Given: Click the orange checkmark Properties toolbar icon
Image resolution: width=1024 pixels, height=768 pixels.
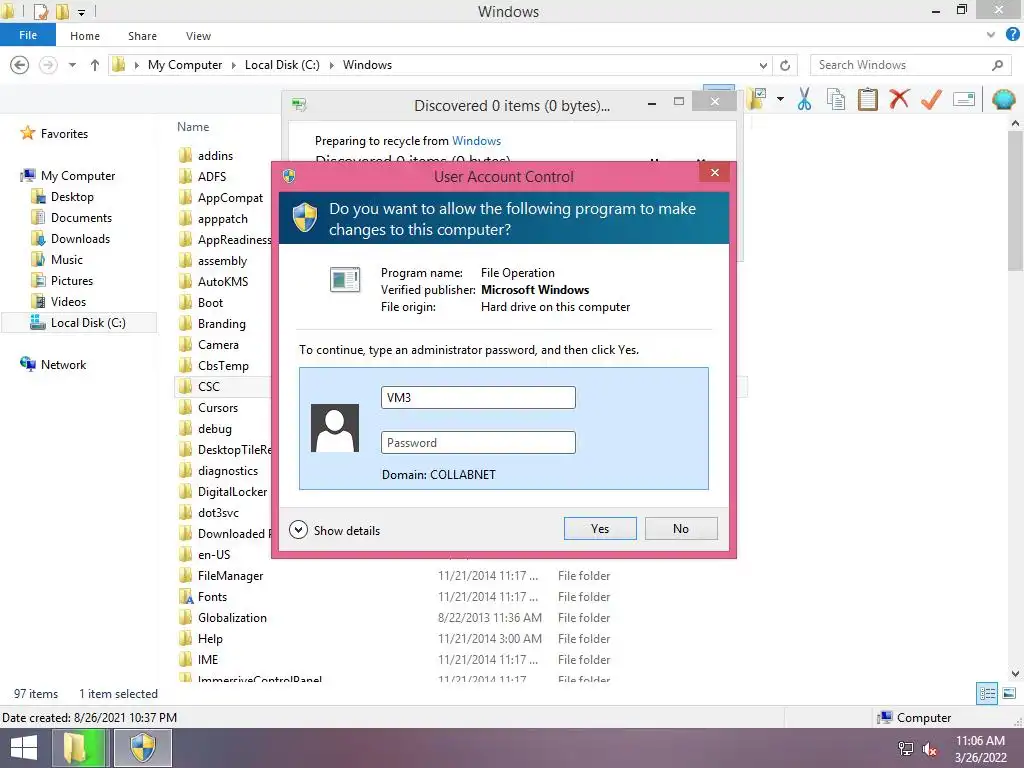Looking at the screenshot, I should tap(931, 99).
